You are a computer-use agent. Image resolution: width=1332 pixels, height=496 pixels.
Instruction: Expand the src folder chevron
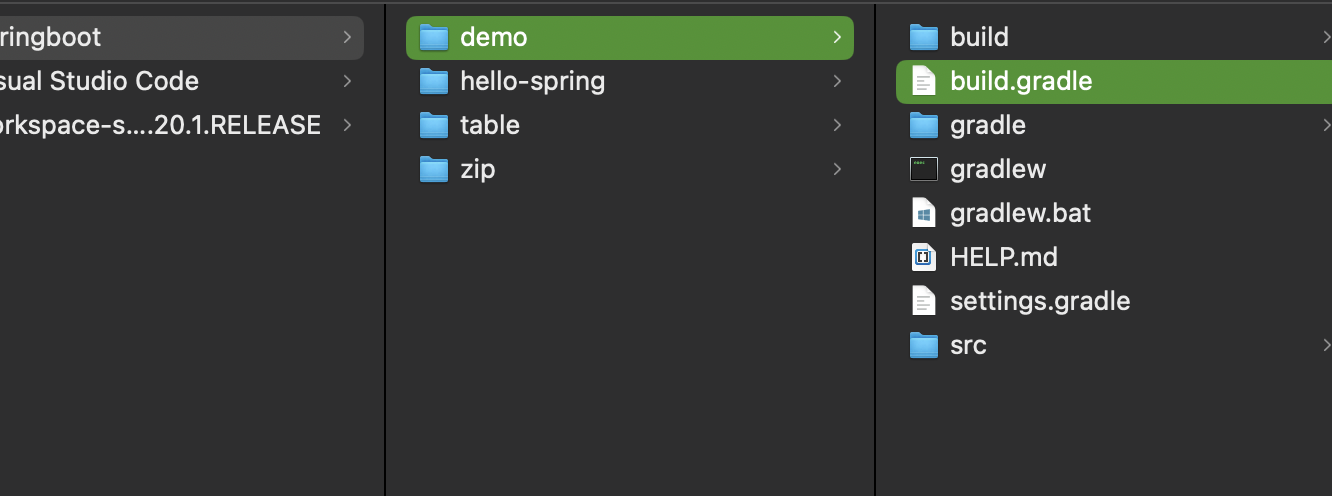coord(1326,345)
